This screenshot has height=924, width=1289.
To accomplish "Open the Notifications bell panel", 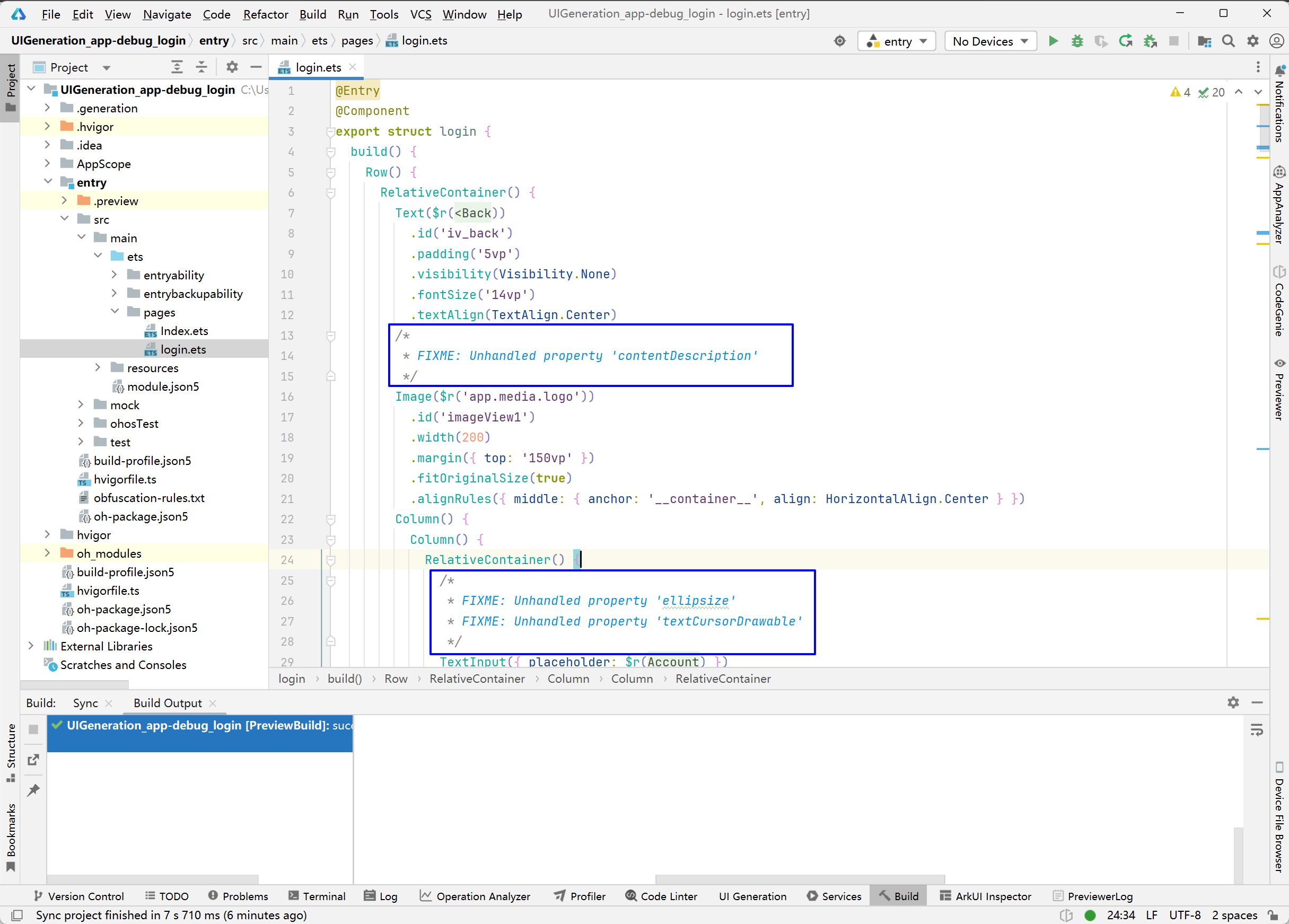I will coord(1279,102).
